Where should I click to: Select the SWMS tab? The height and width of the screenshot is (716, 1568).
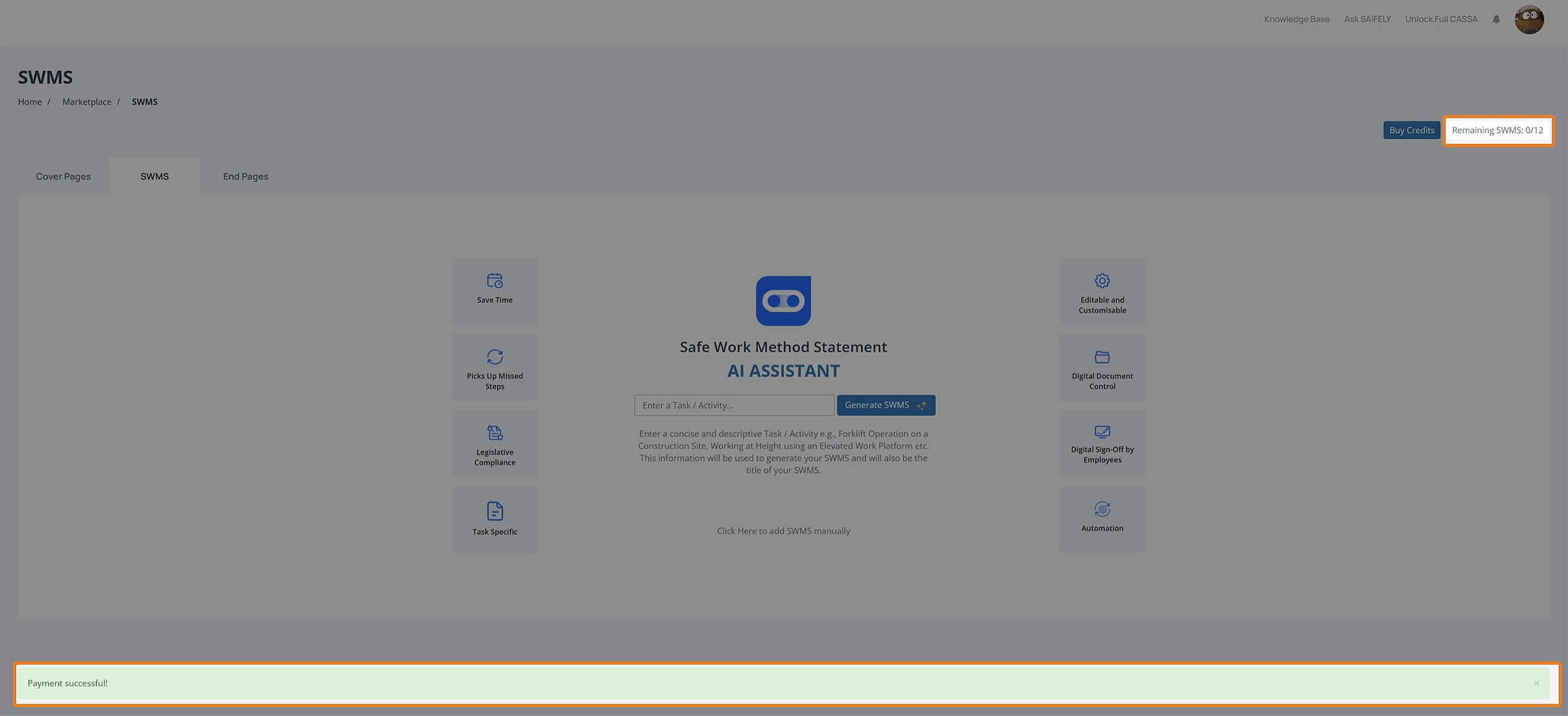pos(154,176)
